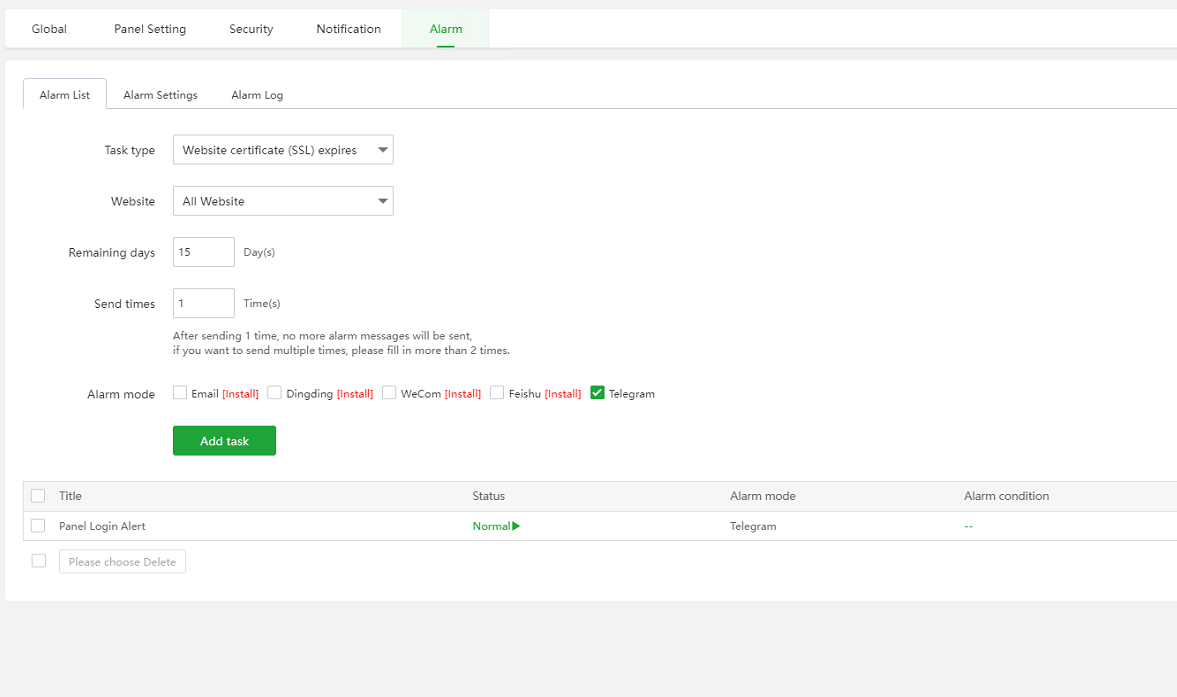The height and width of the screenshot is (697, 1177).
Task: Uncheck the Telegram alarm mode
Action: (x=597, y=393)
